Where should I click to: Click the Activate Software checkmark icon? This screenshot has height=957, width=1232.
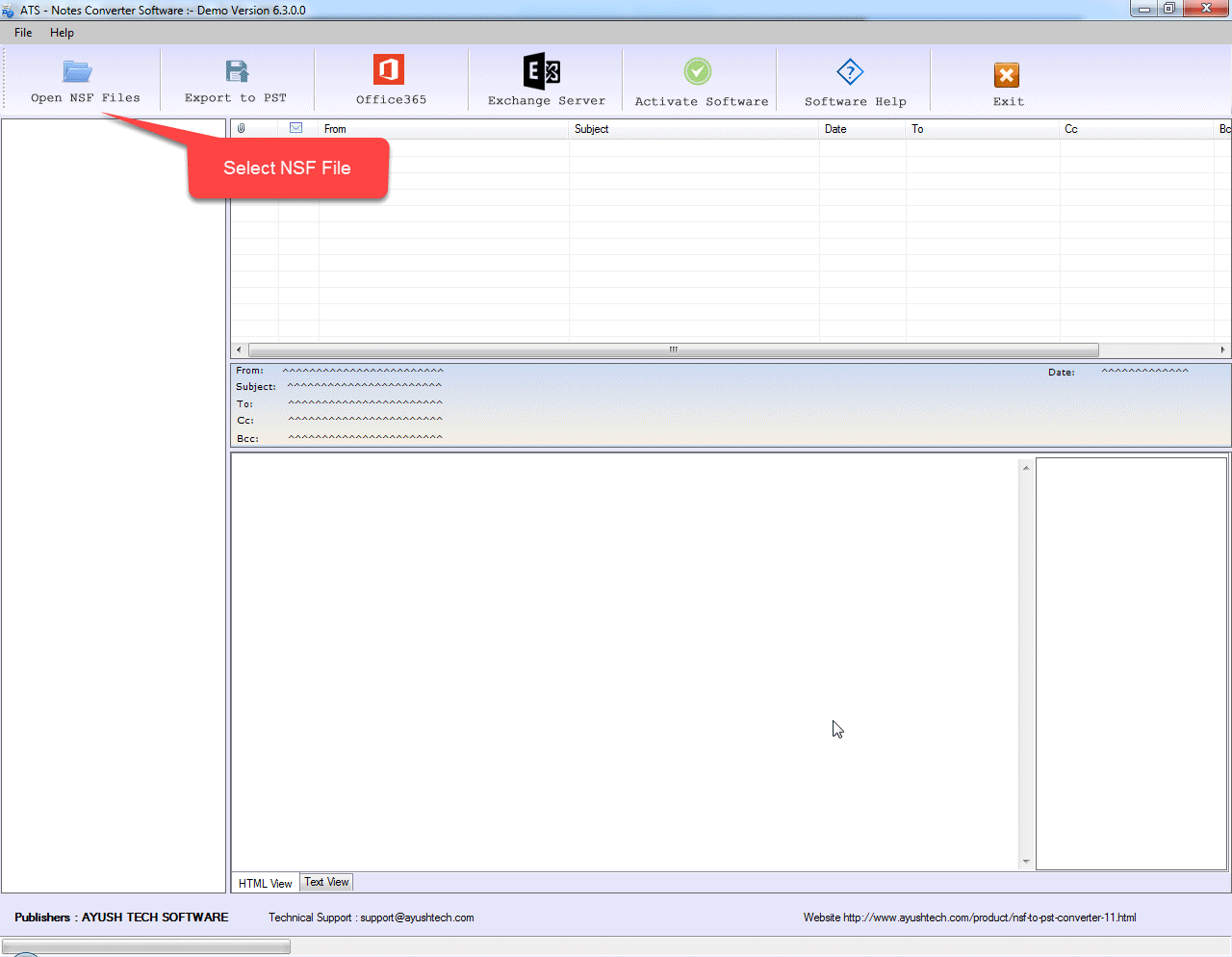[x=698, y=72]
